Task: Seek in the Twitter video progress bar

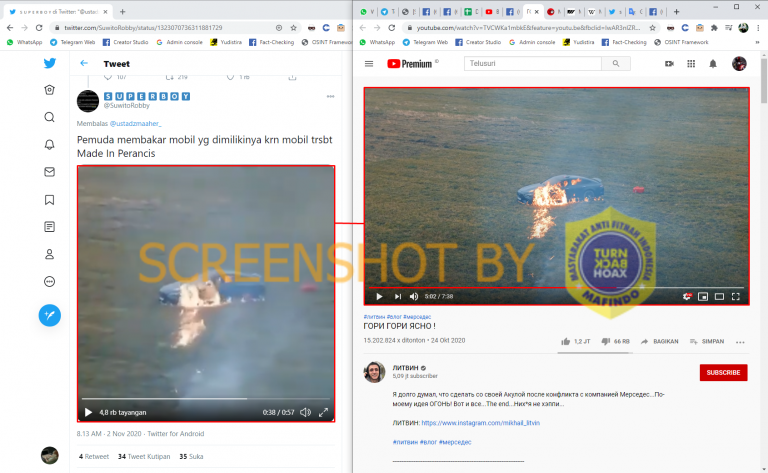Action: tap(206, 399)
